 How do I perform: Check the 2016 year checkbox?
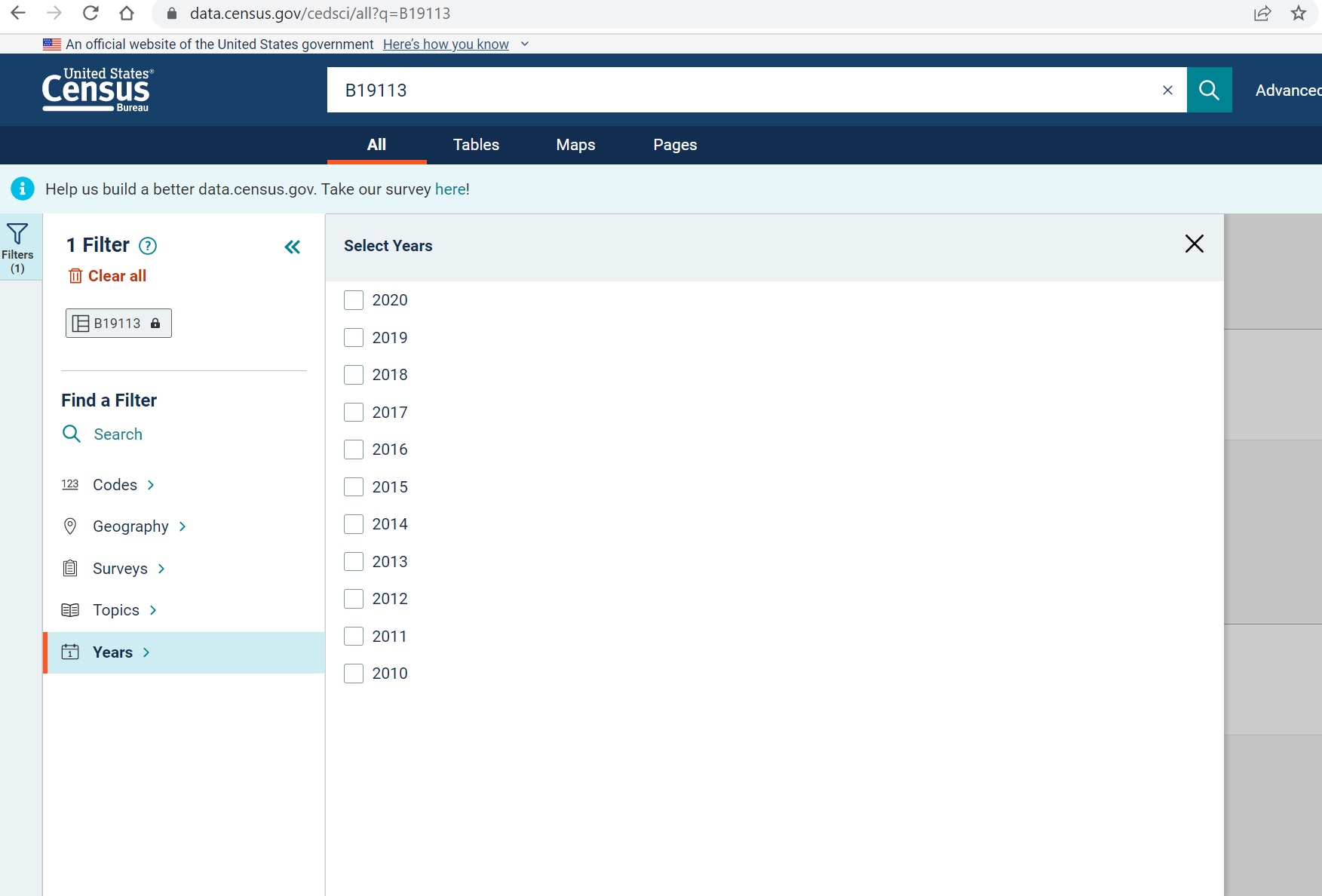click(x=354, y=450)
